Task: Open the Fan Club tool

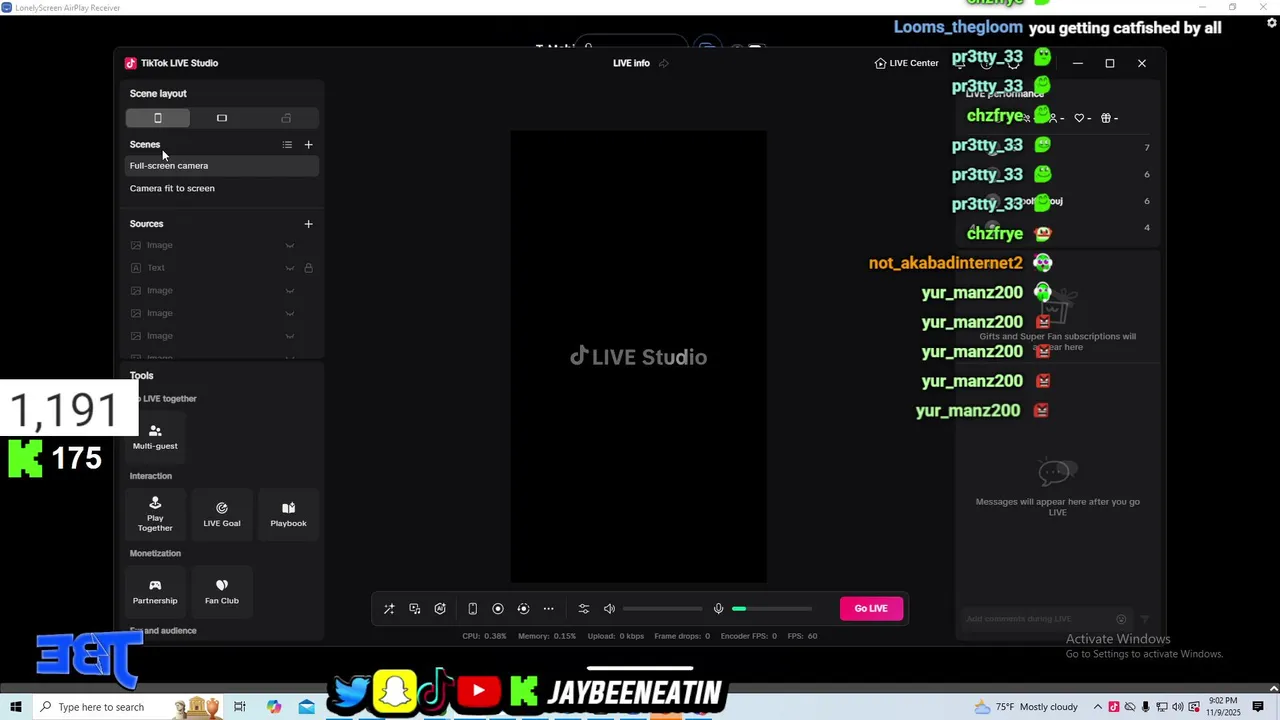Action: [222, 591]
